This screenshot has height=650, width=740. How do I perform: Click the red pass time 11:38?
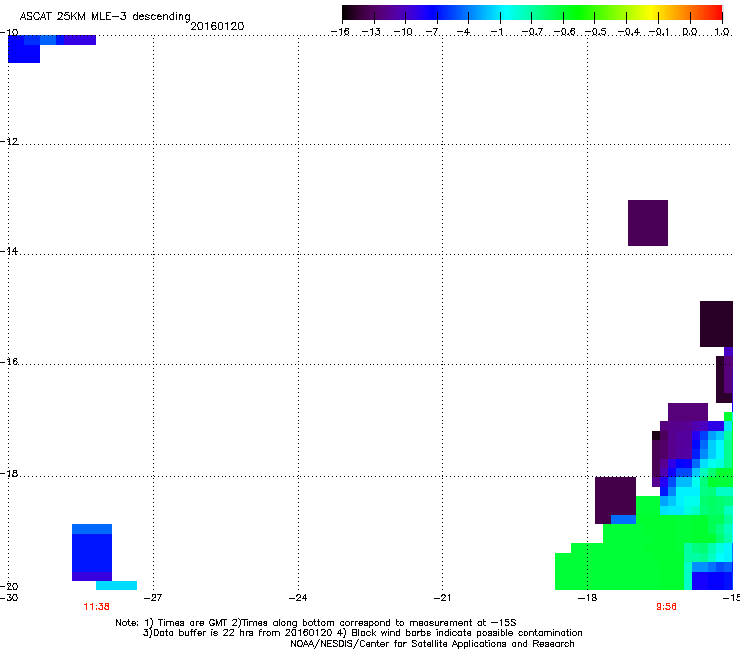coord(96,607)
